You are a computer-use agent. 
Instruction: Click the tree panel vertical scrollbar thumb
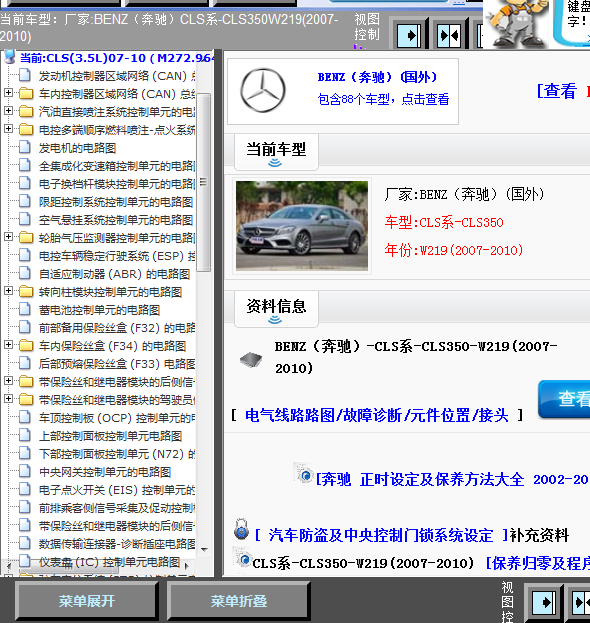[x=203, y=182]
